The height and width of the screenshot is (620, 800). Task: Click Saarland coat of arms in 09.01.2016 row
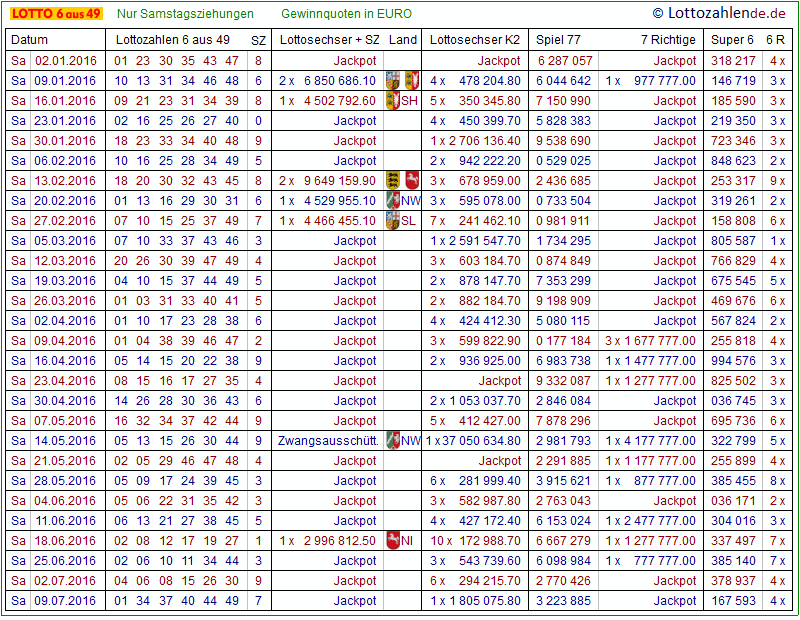coord(392,80)
